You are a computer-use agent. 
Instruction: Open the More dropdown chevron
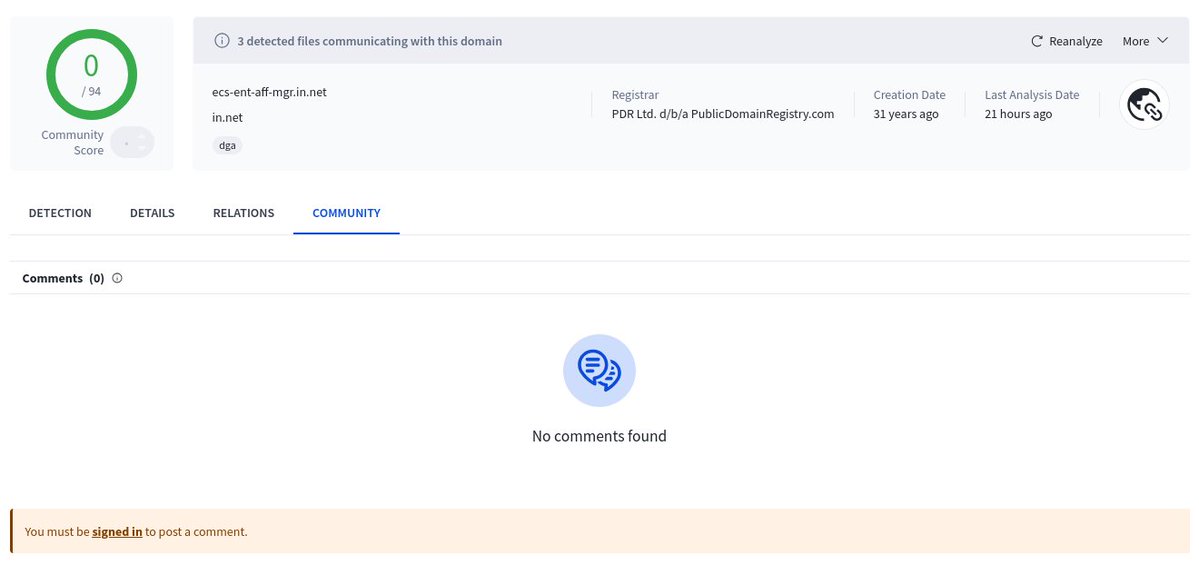coord(1163,41)
